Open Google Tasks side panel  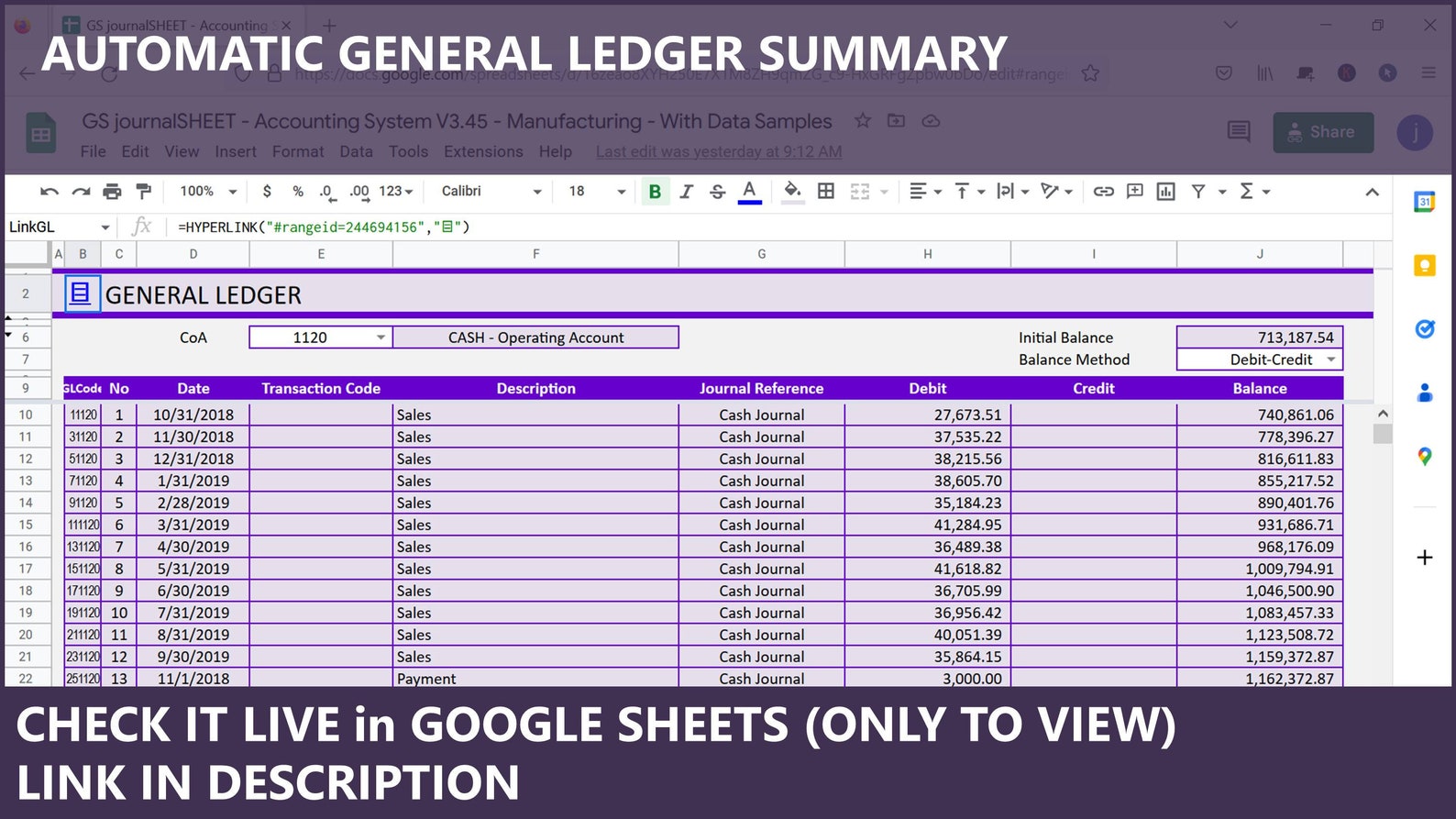(1424, 328)
